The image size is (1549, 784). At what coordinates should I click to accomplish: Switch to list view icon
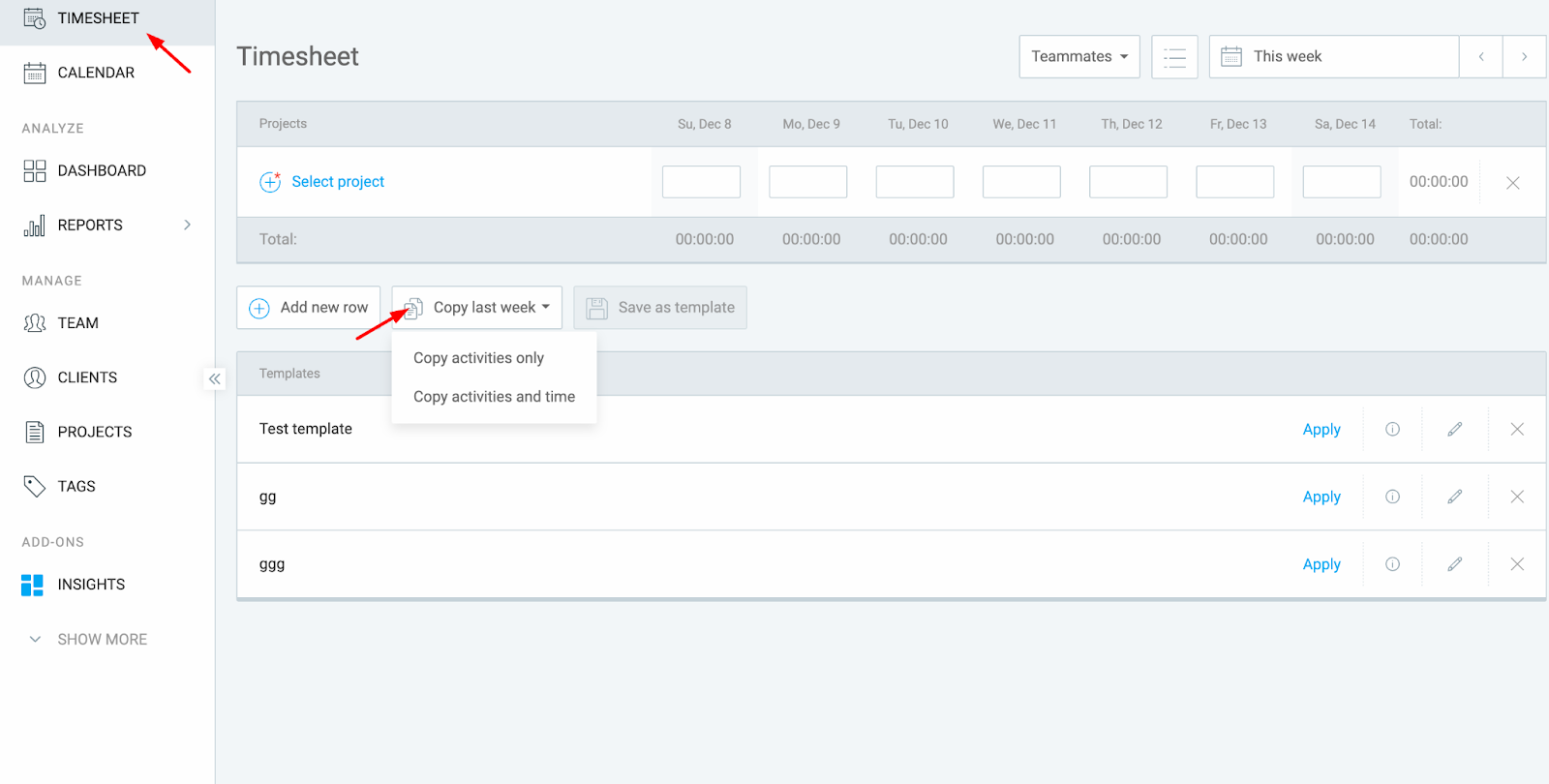tap(1174, 57)
